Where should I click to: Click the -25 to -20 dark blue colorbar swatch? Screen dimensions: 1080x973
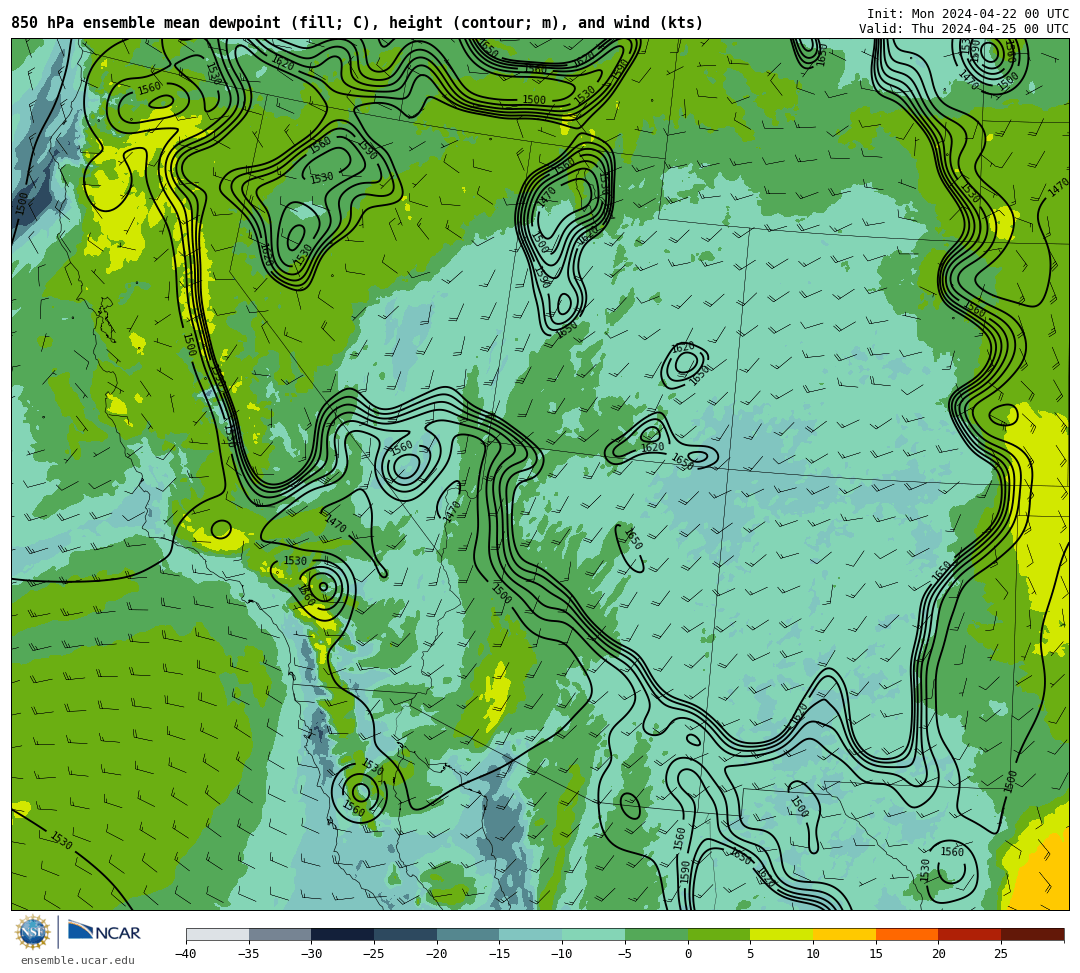click(x=406, y=934)
